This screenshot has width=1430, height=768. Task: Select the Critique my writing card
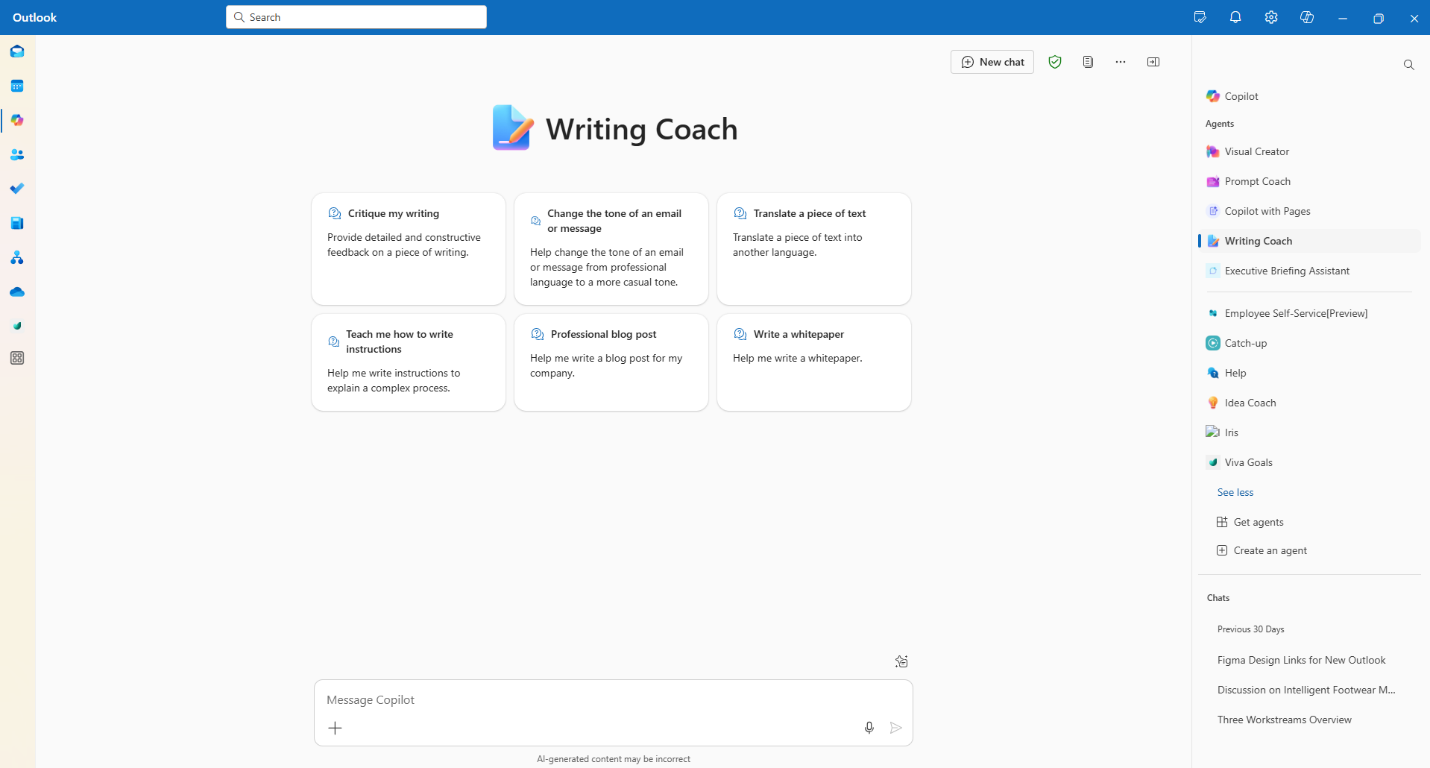point(408,249)
